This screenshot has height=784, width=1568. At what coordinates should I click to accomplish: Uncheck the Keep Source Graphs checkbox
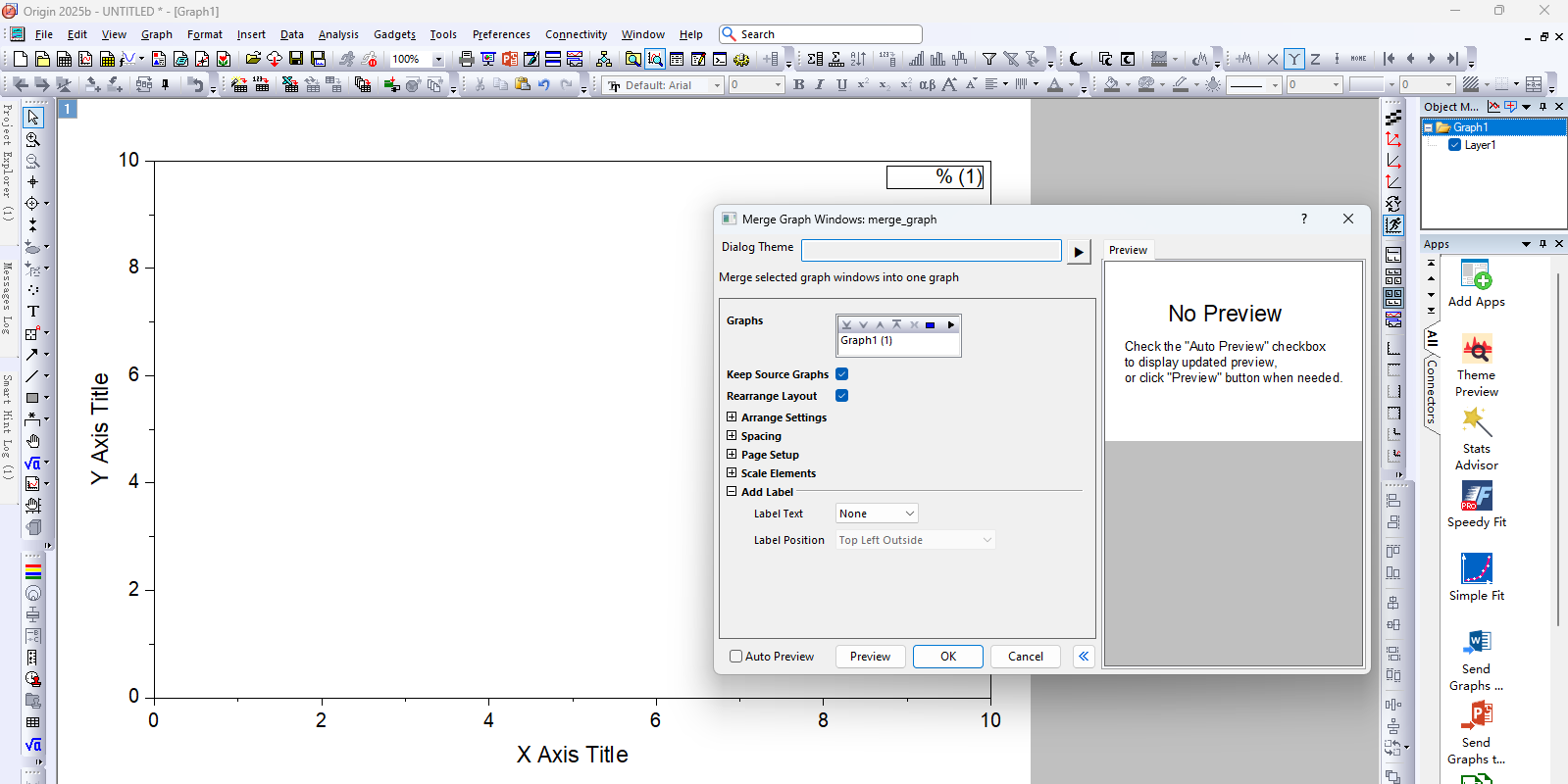[841, 374]
